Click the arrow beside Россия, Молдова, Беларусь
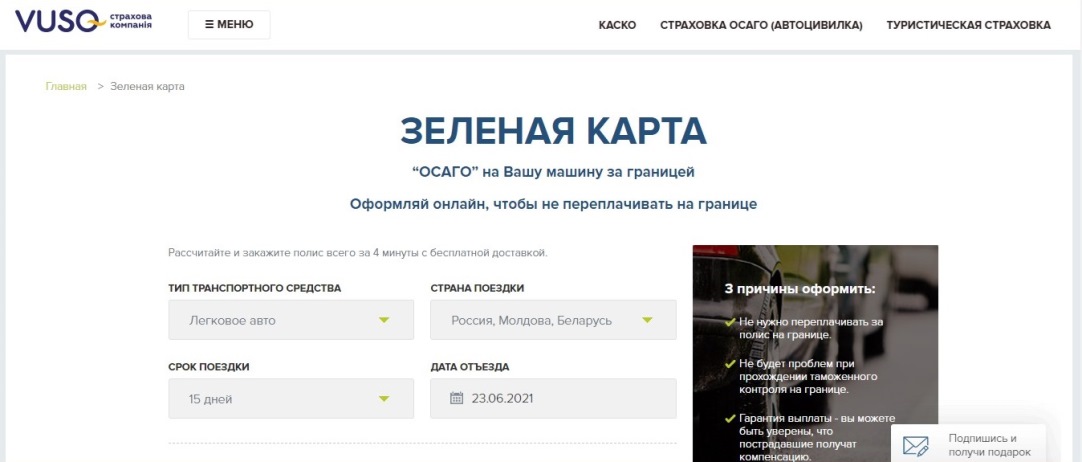1082x462 pixels. pos(647,320)
